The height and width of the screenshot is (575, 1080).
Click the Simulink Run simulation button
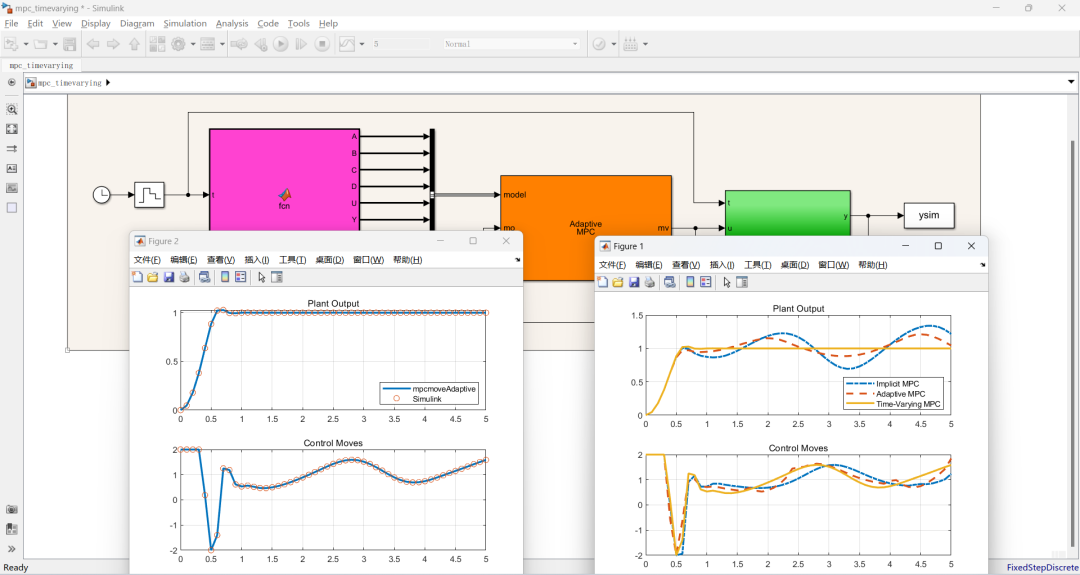tap(280, 44)
